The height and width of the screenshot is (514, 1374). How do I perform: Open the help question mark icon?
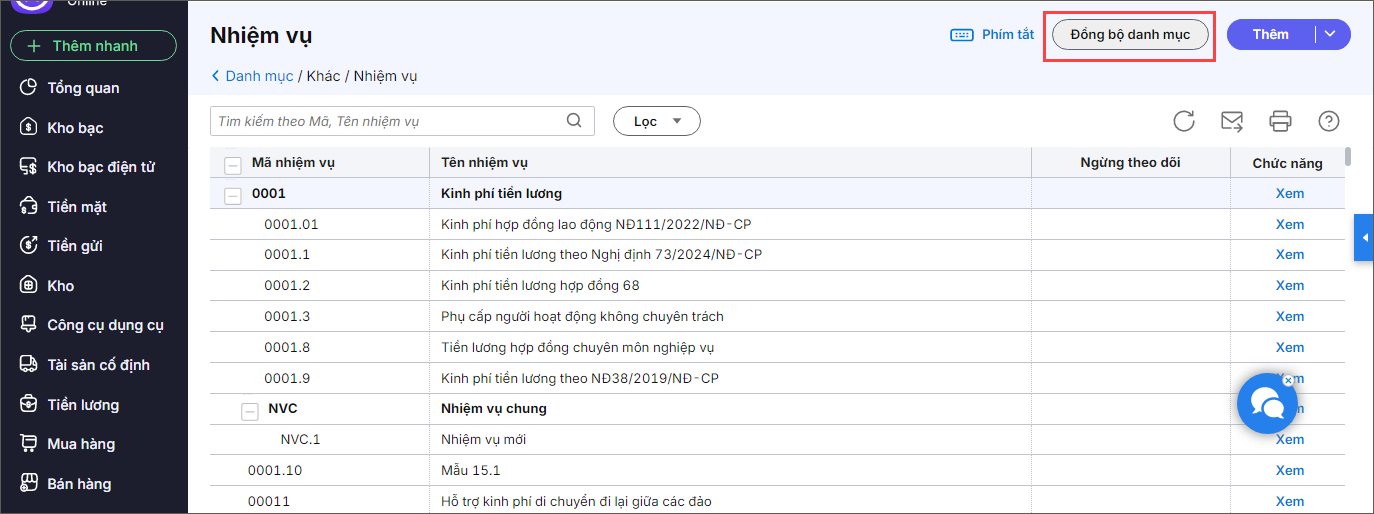[x=1328, y=121]
